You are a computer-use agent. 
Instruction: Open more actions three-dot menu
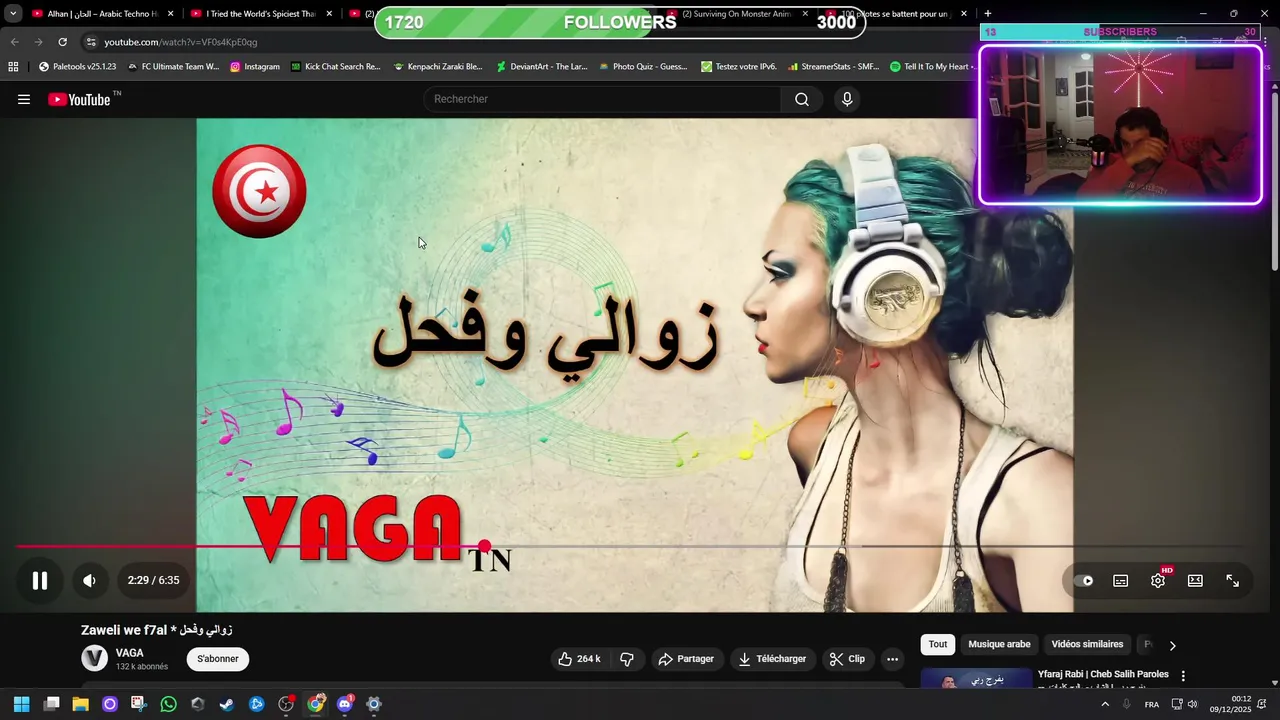click(893, 659)
